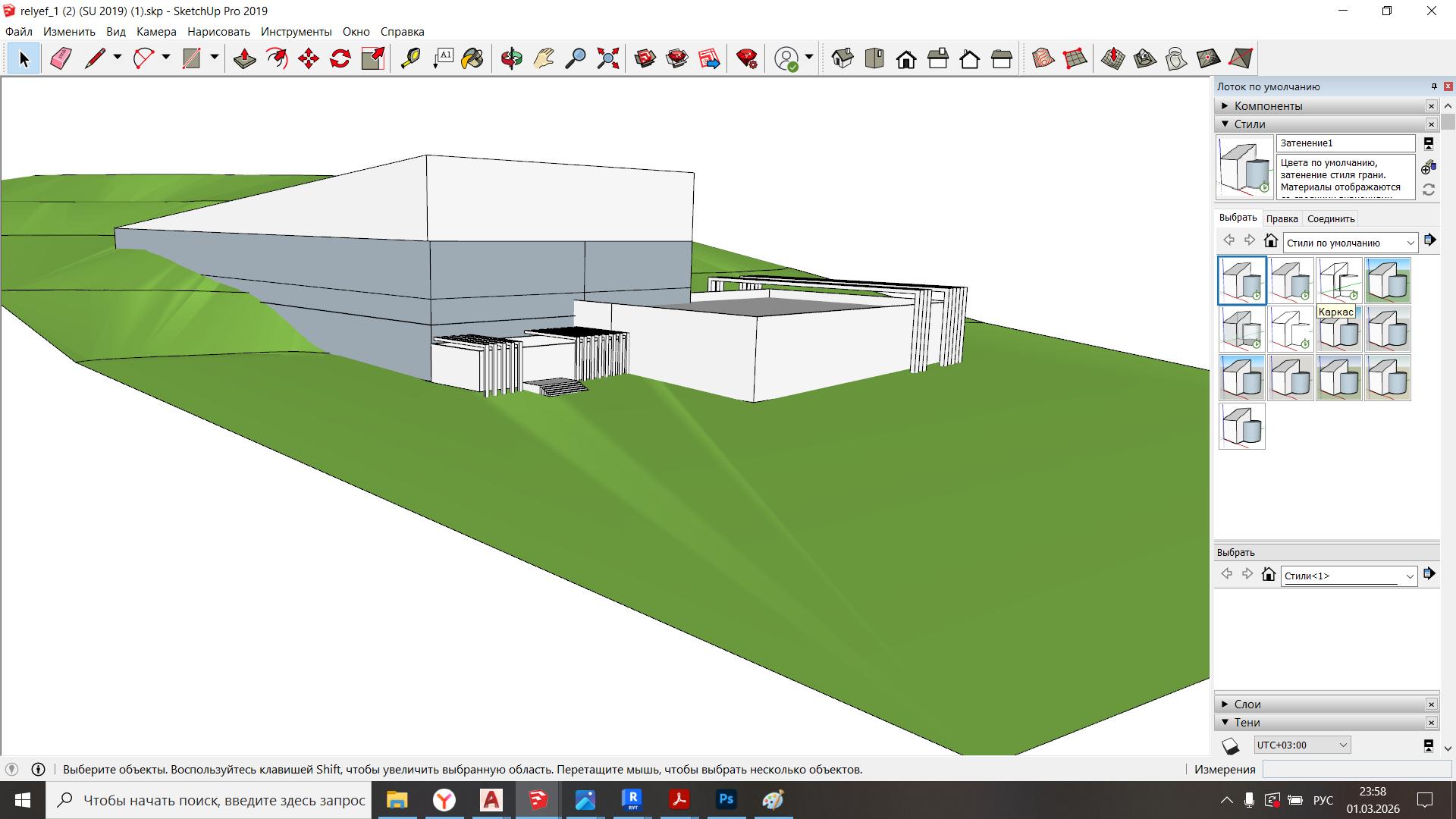Activate Sandbox From Contours tool
Image resolution: width=1456 pixels, height=819 pixels.
point(1043,58)
